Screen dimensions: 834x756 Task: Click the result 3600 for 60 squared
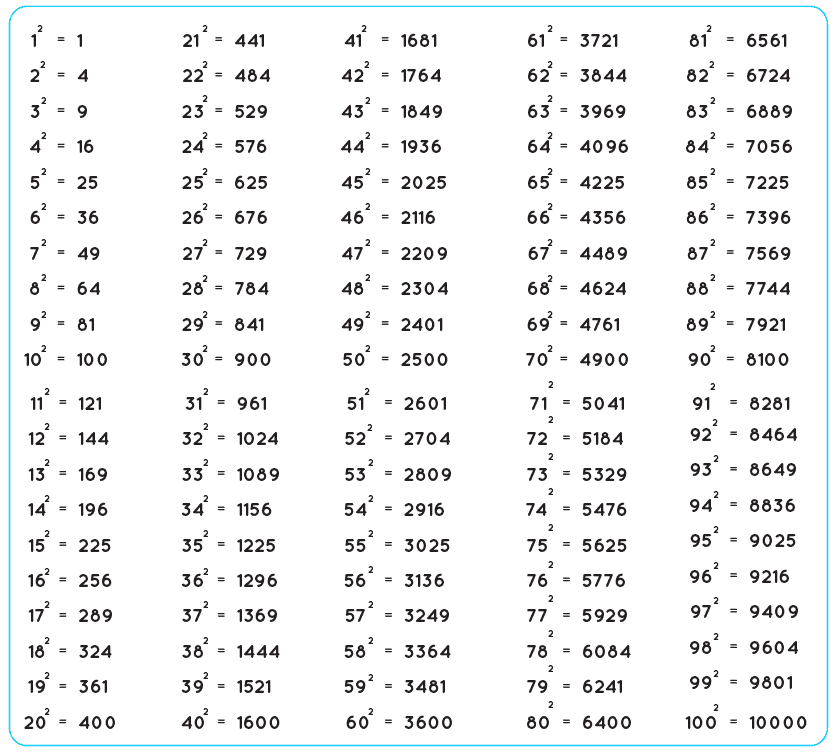(x=428, y=722)
